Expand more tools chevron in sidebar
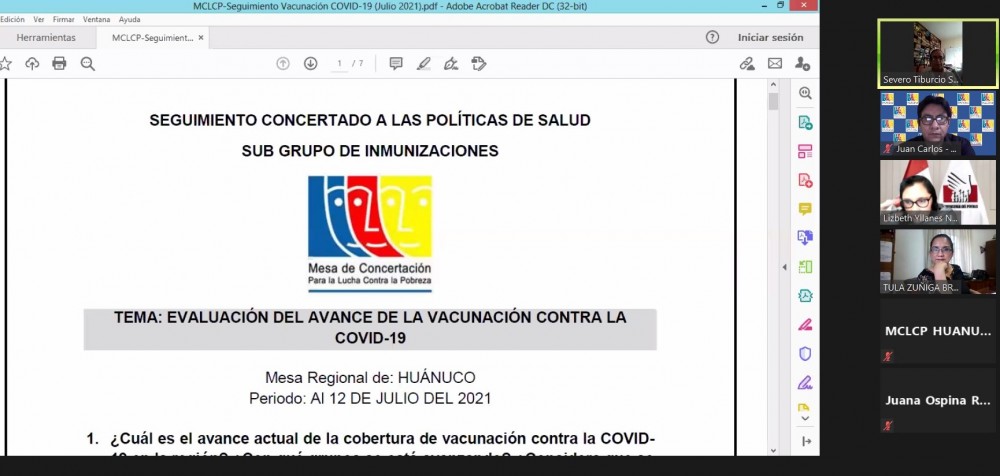Viewport: 1000px width, 476px height. (x=805, y=418)
